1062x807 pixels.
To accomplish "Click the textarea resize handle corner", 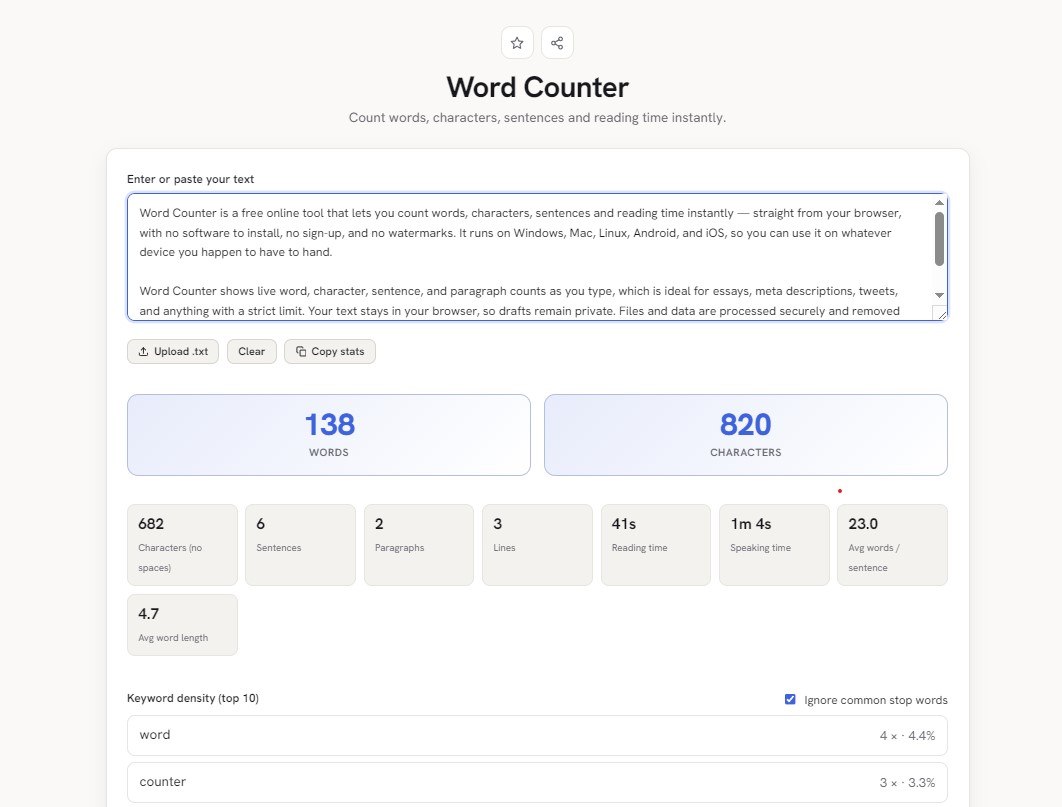I will pos(939,313).
